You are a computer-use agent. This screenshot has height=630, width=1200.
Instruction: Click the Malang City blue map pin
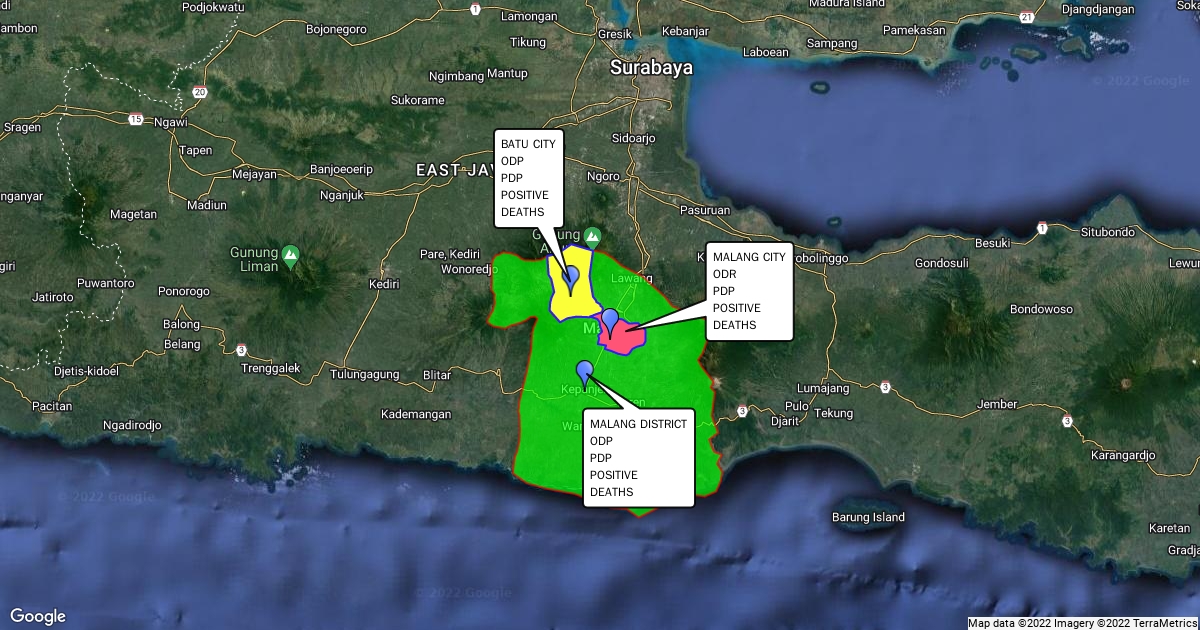coord(609,320)
